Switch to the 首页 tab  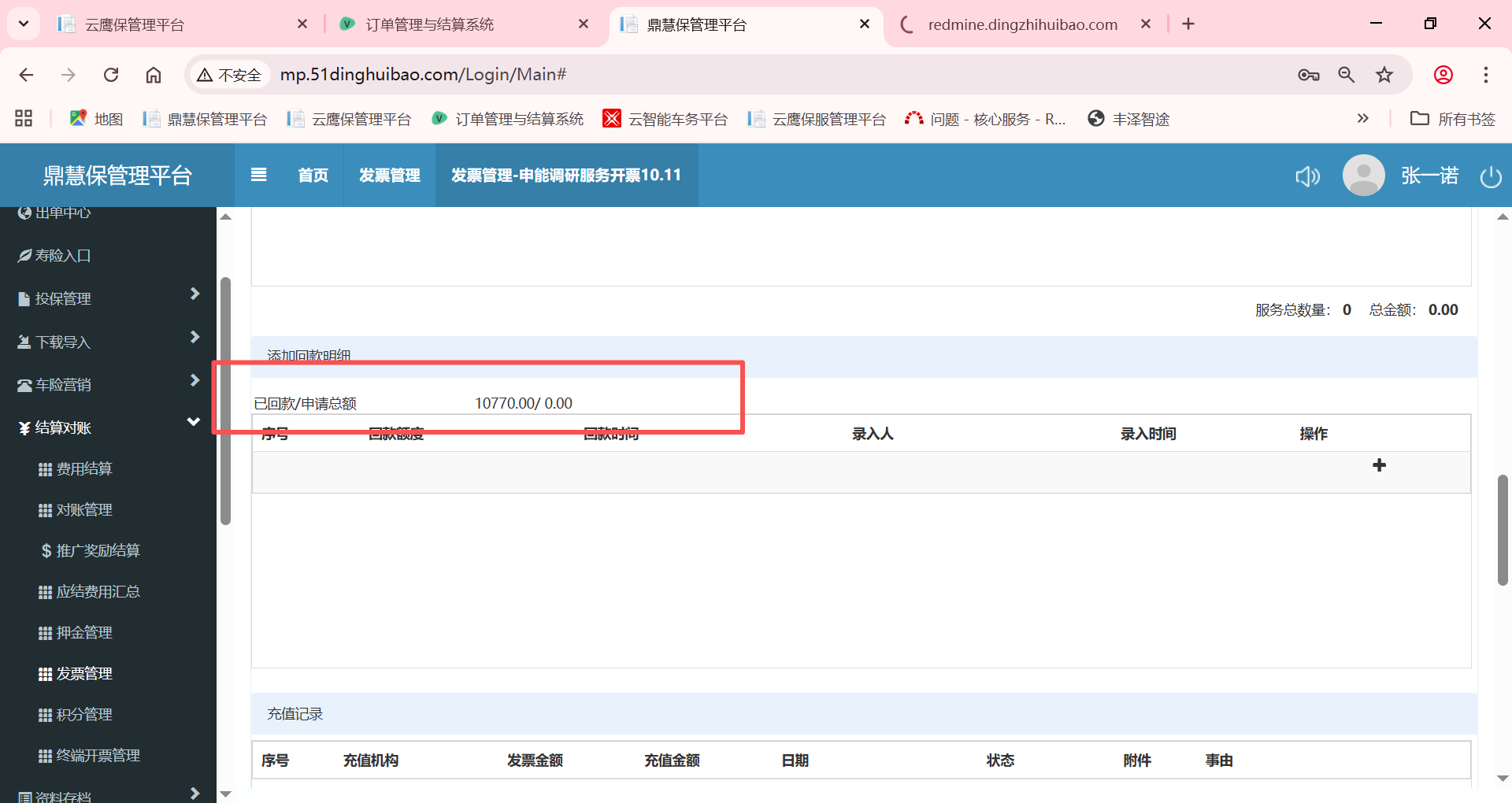(x=313, y=176)
